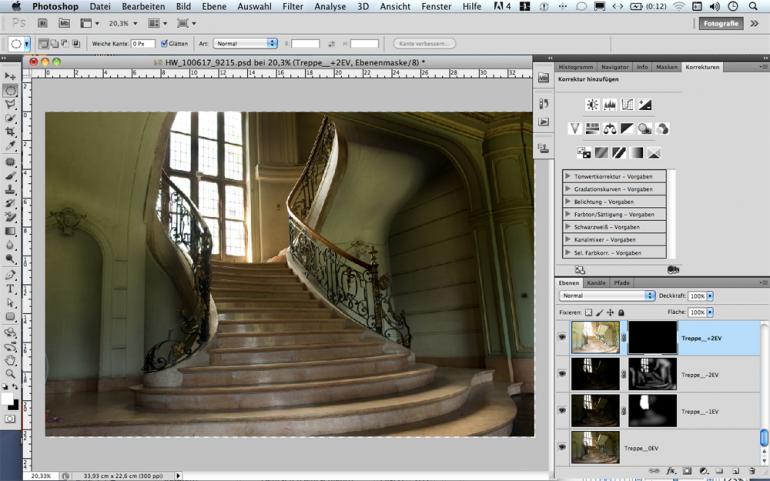Add a Color Balance adjustment
This screenshot has height=481, width=770.
[x=610, y=129]
